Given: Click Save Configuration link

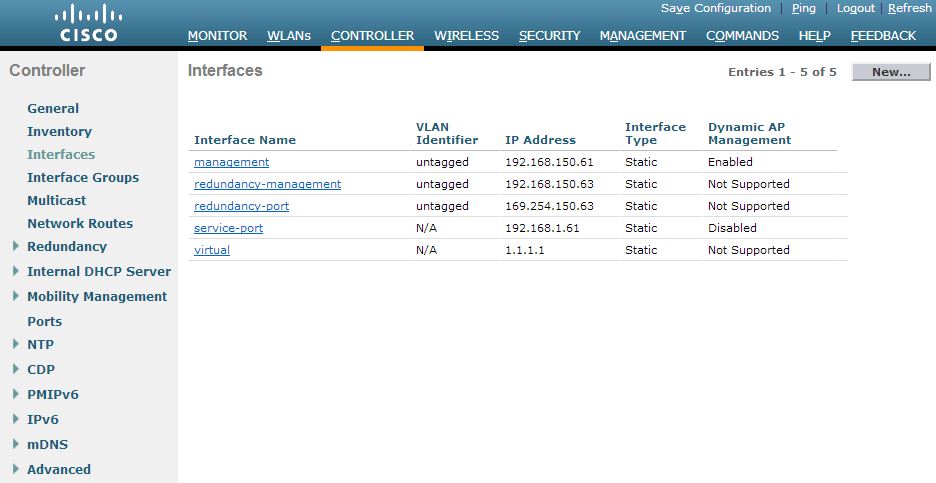Looking at the screenshot, I should coord(716,8).
